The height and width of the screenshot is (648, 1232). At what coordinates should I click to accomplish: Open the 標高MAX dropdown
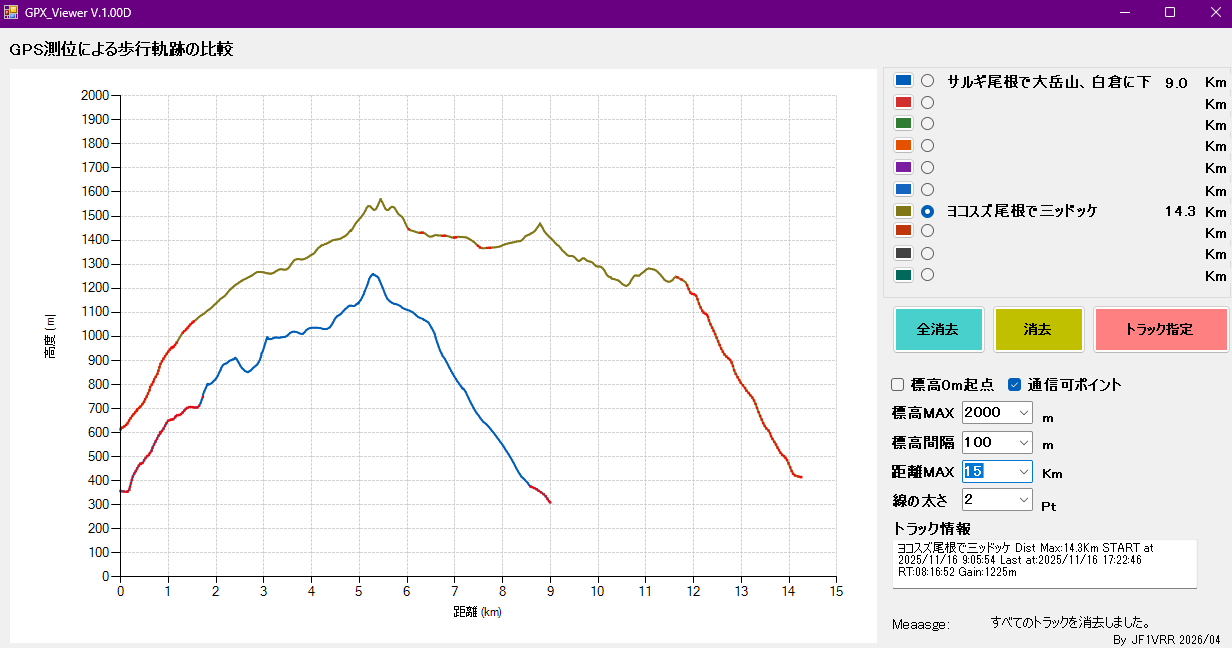pos(1023,413)
